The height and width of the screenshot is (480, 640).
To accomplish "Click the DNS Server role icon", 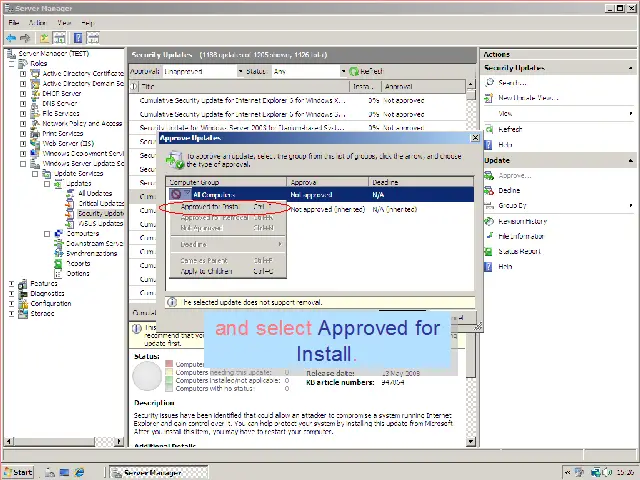I will pyautogui.click(x=36, y=104).
